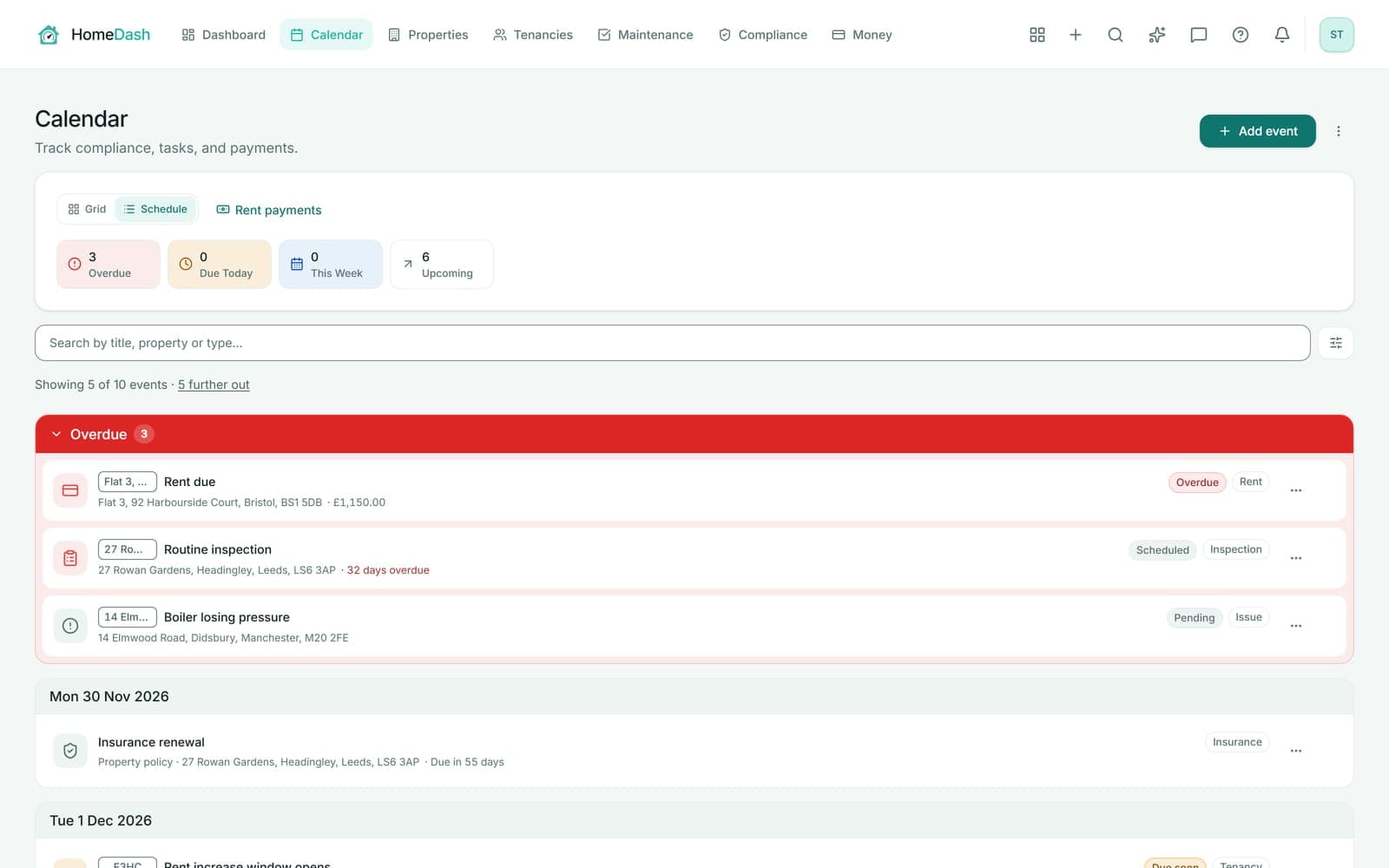The width and height of the screenshot is (1389, 868).
Task: Collapse the Overdue section
Action: point(56,434)
